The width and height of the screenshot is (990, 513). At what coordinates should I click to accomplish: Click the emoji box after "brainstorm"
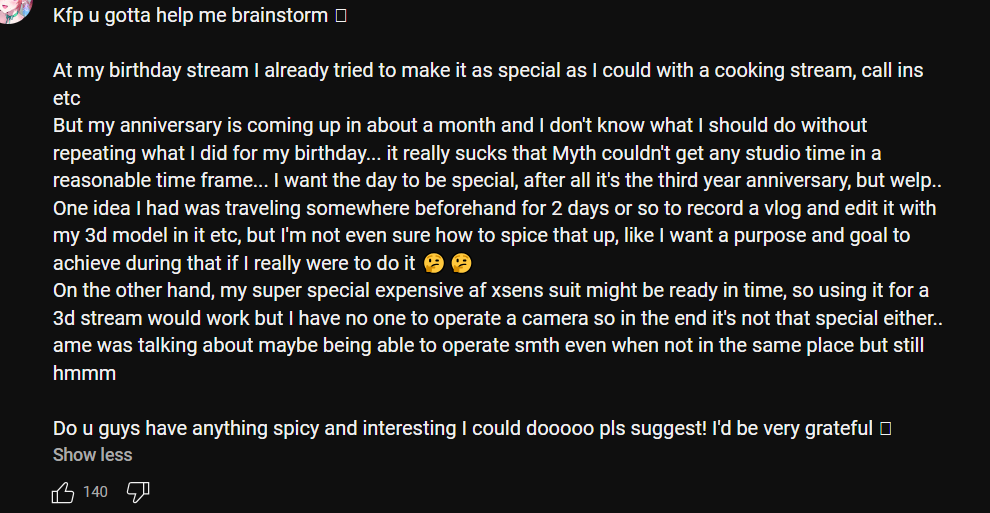click(x=341, y=16)
